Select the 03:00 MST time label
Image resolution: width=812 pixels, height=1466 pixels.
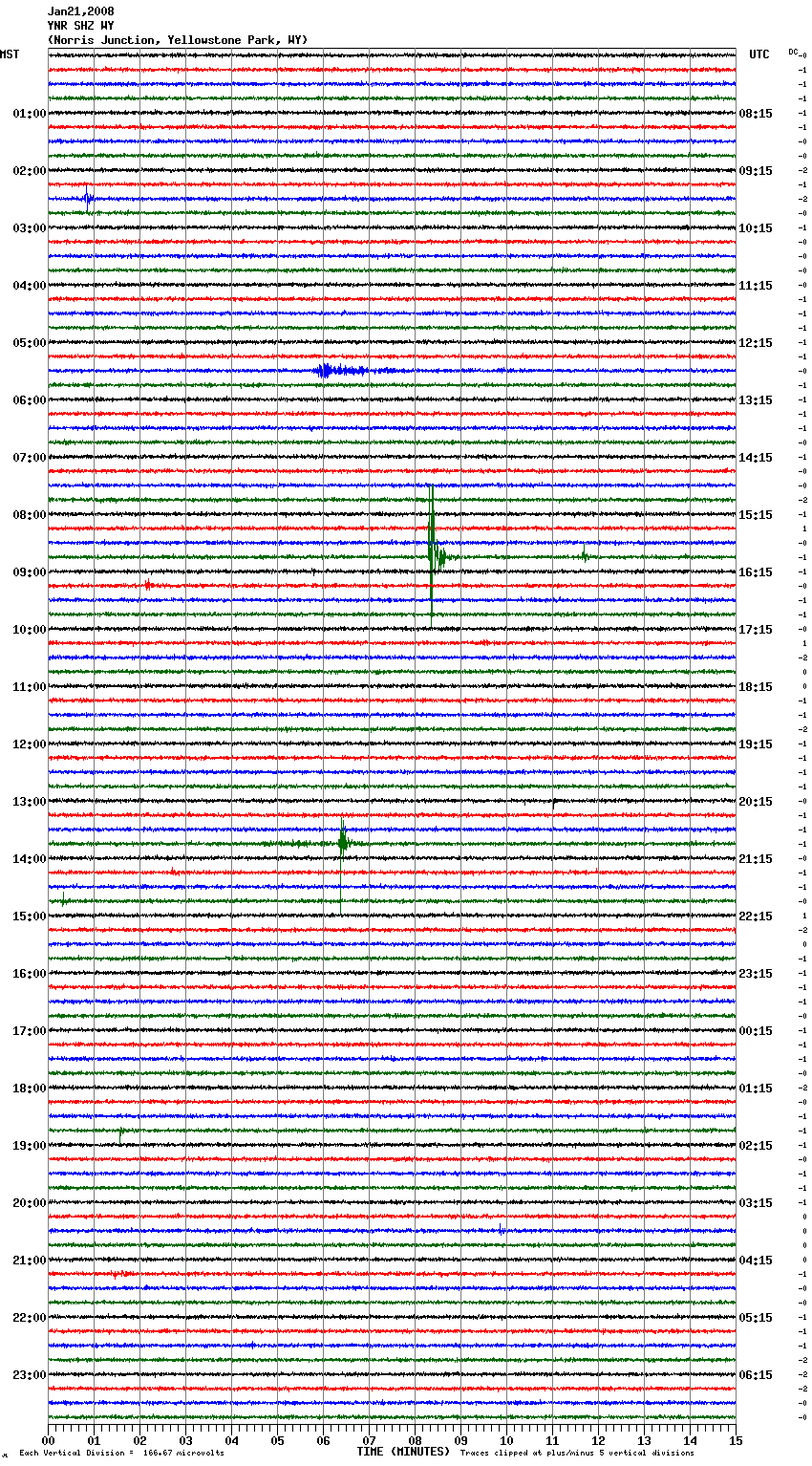[30, 228]
